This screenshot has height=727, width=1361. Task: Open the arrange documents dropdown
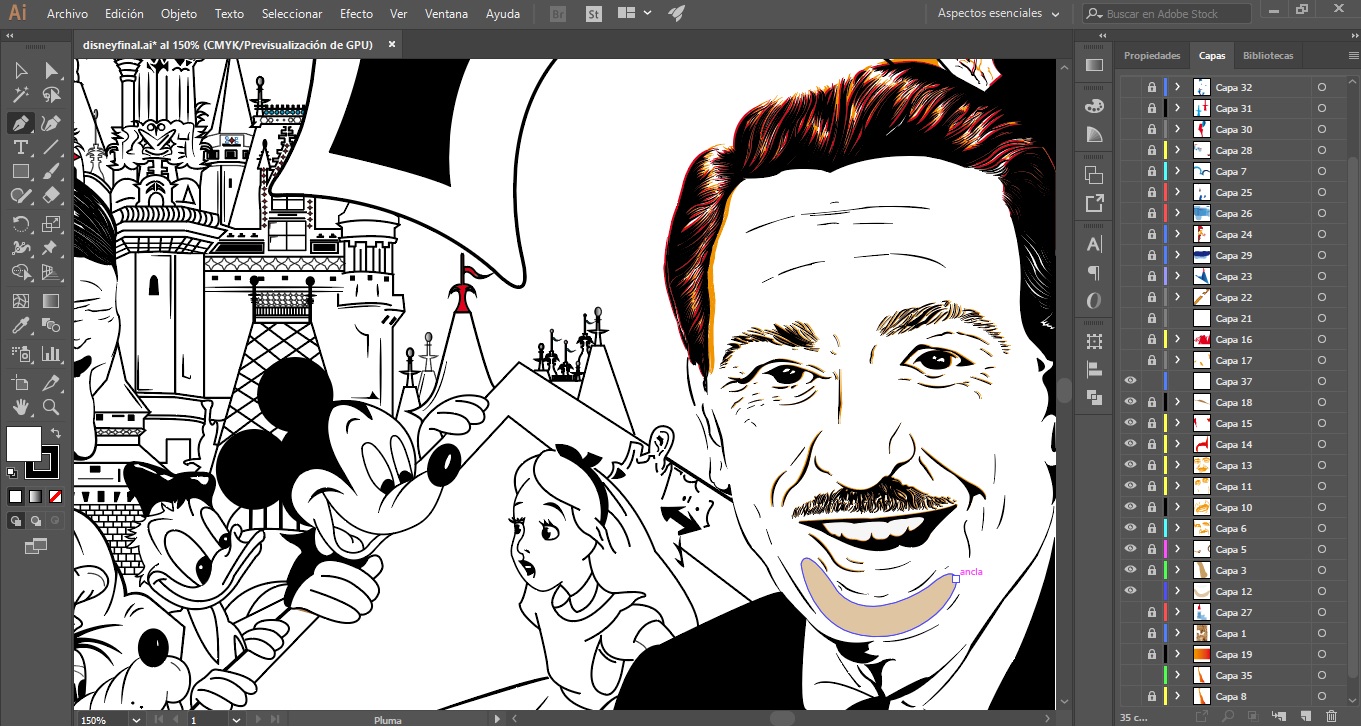[x=635, y=14]
